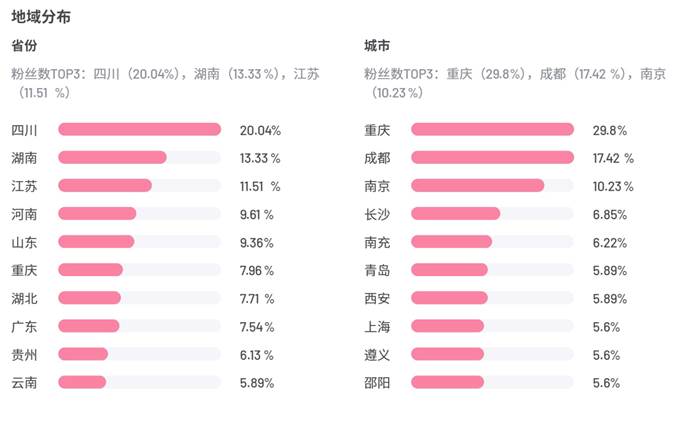Click the 四川 province progress bar

pyautogui.click(x=139, y=129)
